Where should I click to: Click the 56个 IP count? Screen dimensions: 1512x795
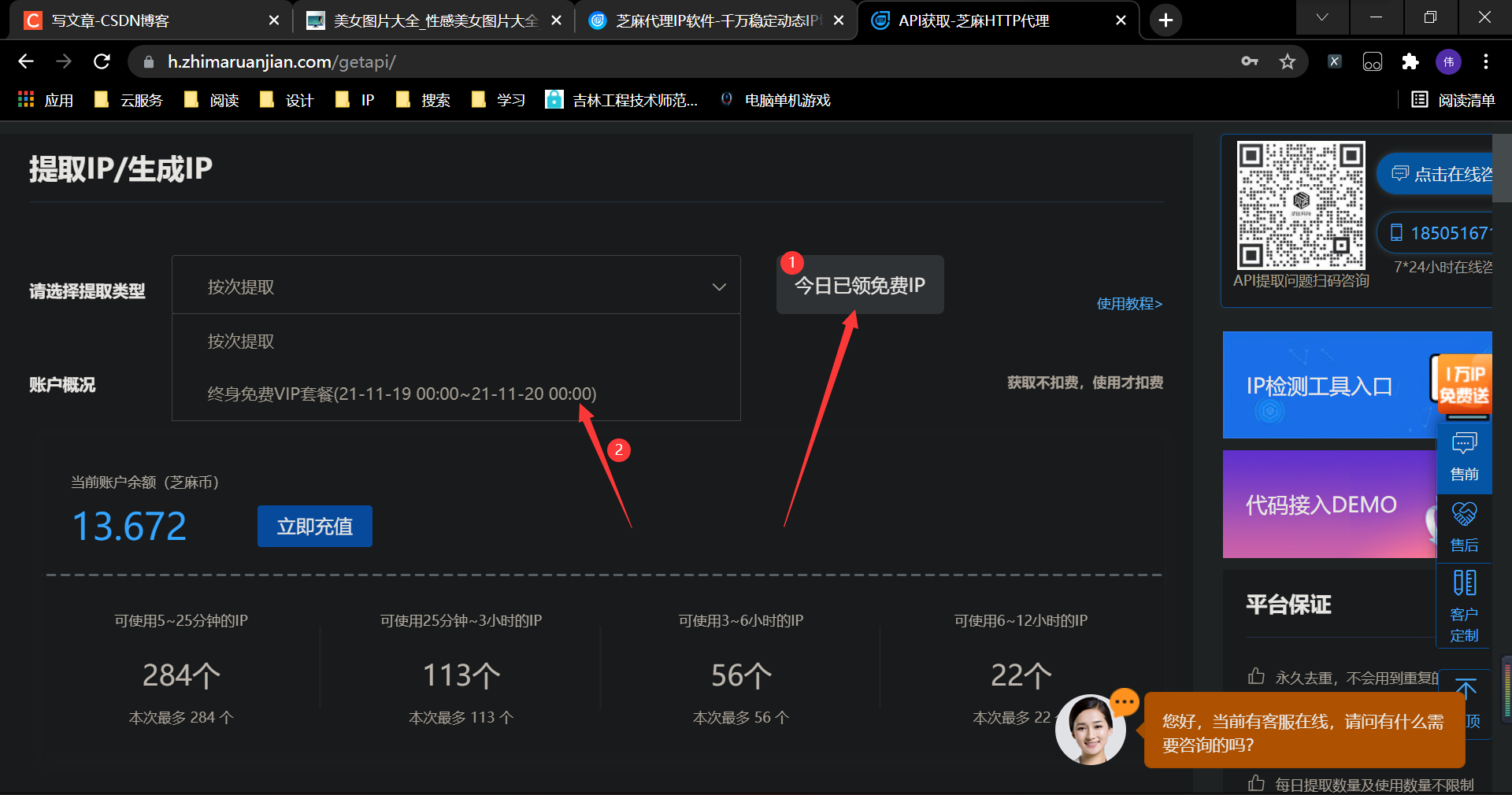[x=741, y=675]
